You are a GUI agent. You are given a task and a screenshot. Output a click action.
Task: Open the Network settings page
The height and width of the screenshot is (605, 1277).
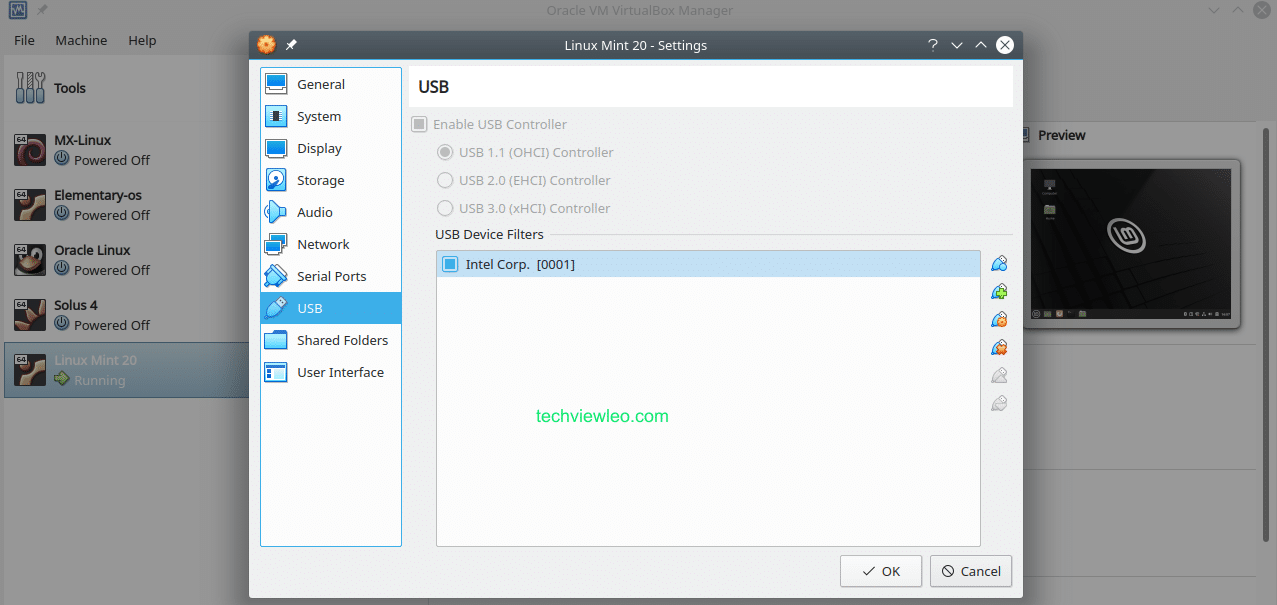point(321,244)
